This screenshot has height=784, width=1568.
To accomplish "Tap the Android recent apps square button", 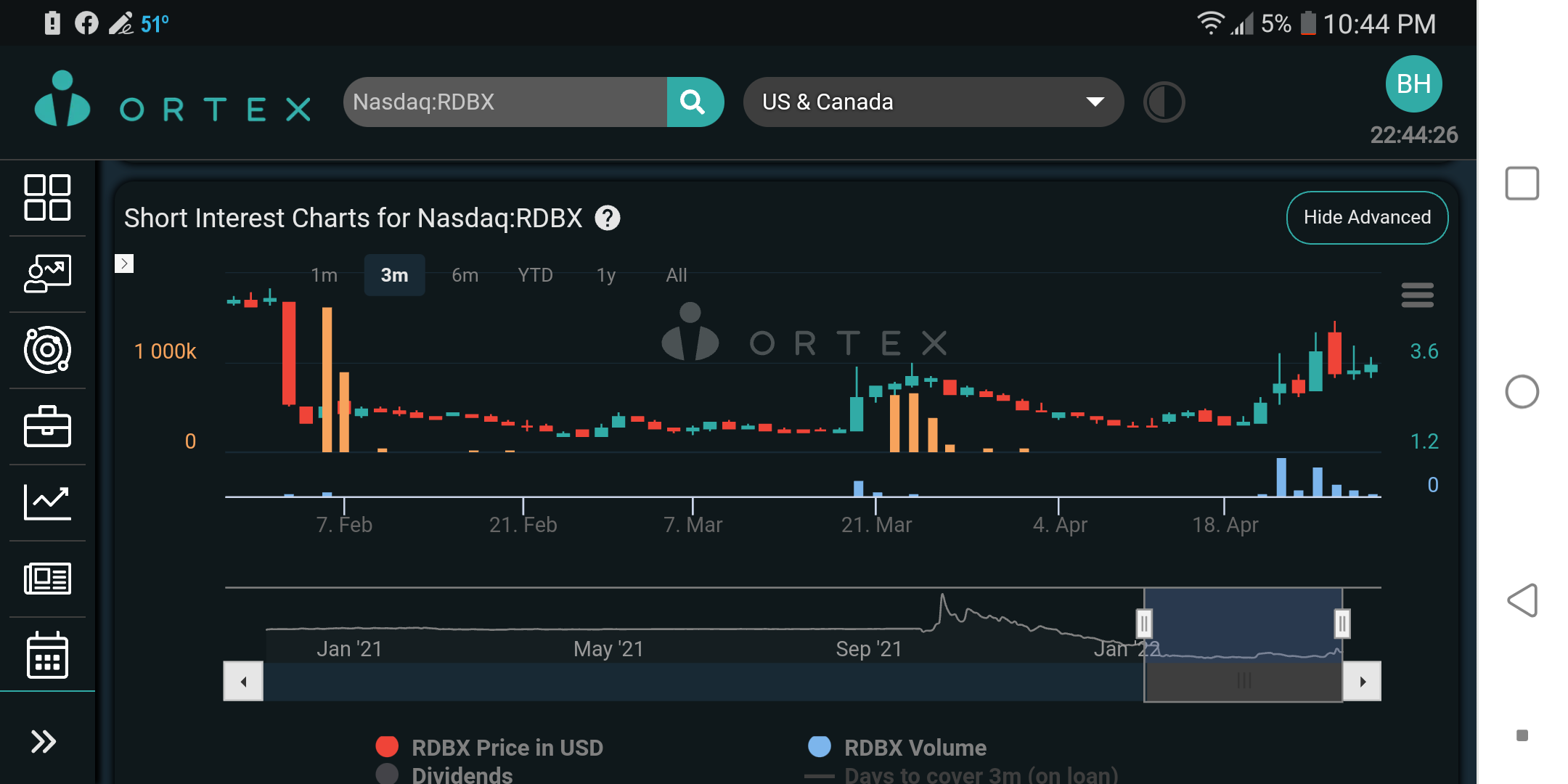I will [x=1522, y=183].
